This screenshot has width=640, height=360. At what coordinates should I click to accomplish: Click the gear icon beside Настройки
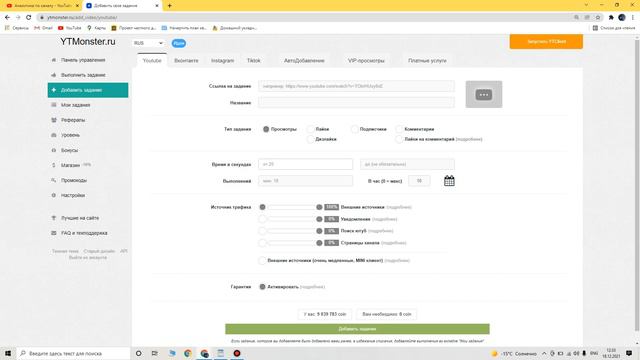tap(53, 195)
